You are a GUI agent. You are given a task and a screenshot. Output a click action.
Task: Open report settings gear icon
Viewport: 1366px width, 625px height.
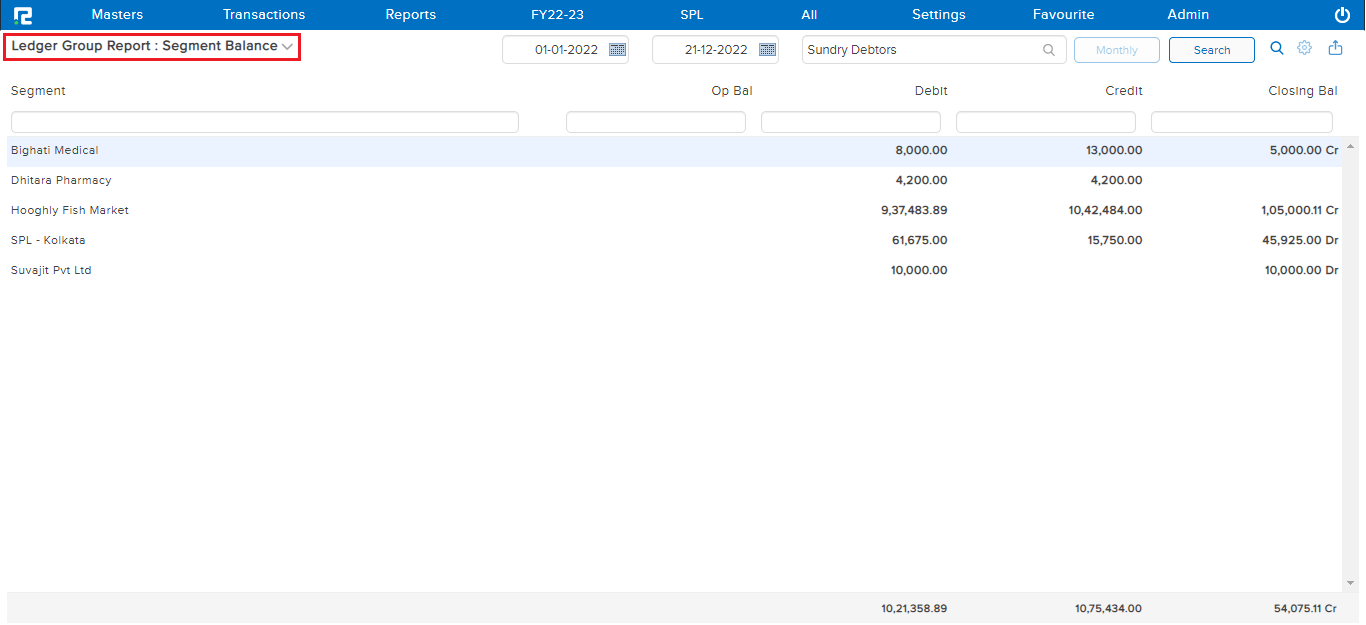pyautogui.click(x=1304, y=48)
